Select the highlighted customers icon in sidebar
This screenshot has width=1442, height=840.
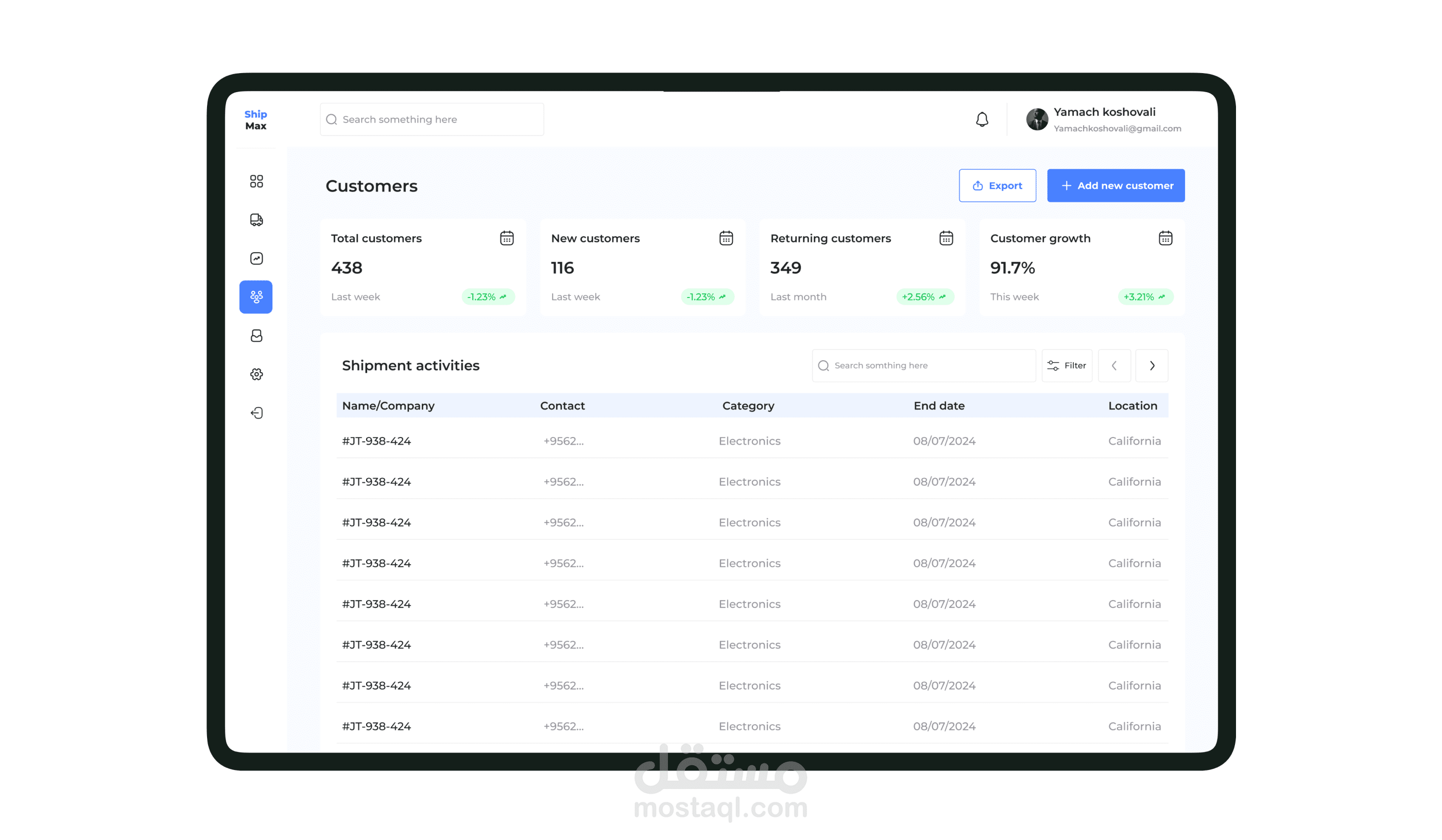(x=256, y=297)
